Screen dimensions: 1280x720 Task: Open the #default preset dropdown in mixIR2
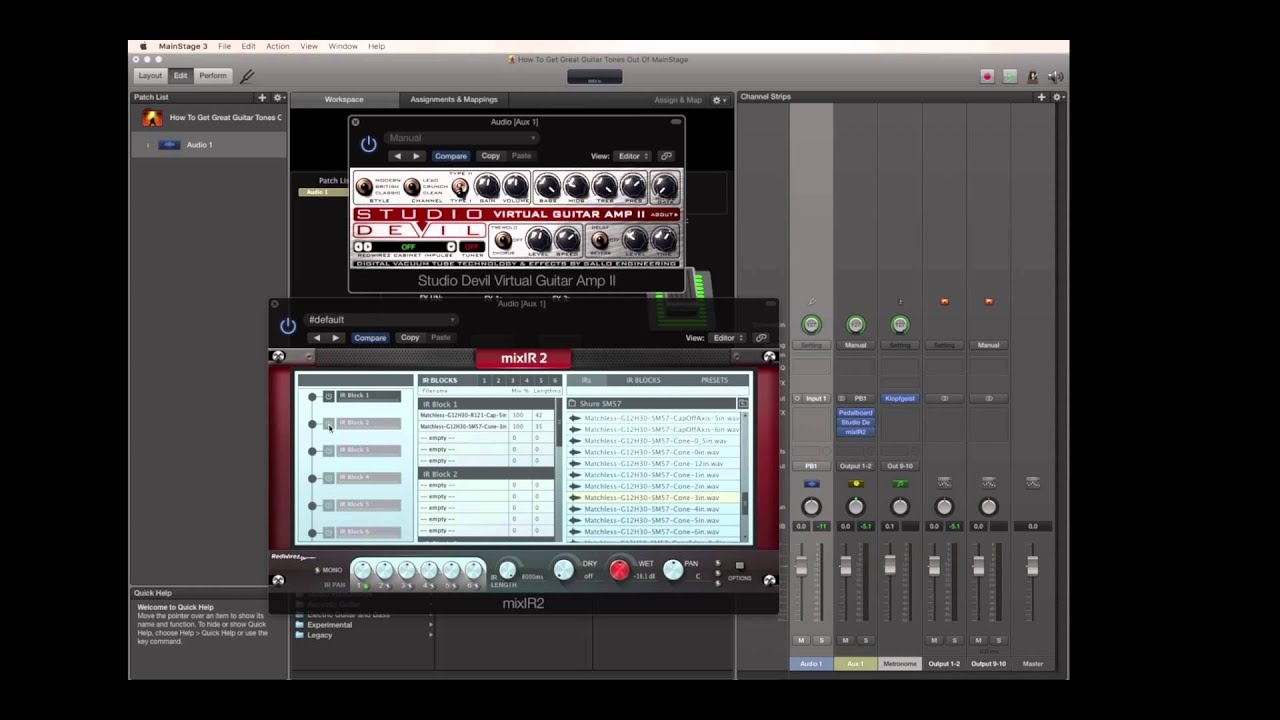point(381,320)
